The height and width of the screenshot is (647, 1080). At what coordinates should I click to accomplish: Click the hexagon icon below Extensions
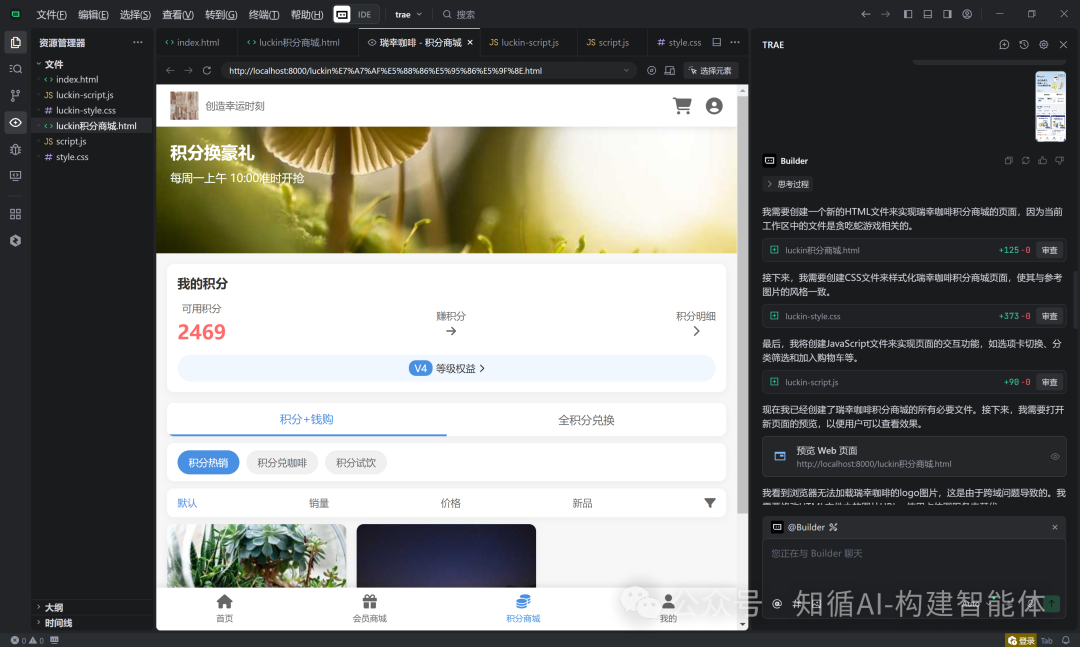click(15, 240)
